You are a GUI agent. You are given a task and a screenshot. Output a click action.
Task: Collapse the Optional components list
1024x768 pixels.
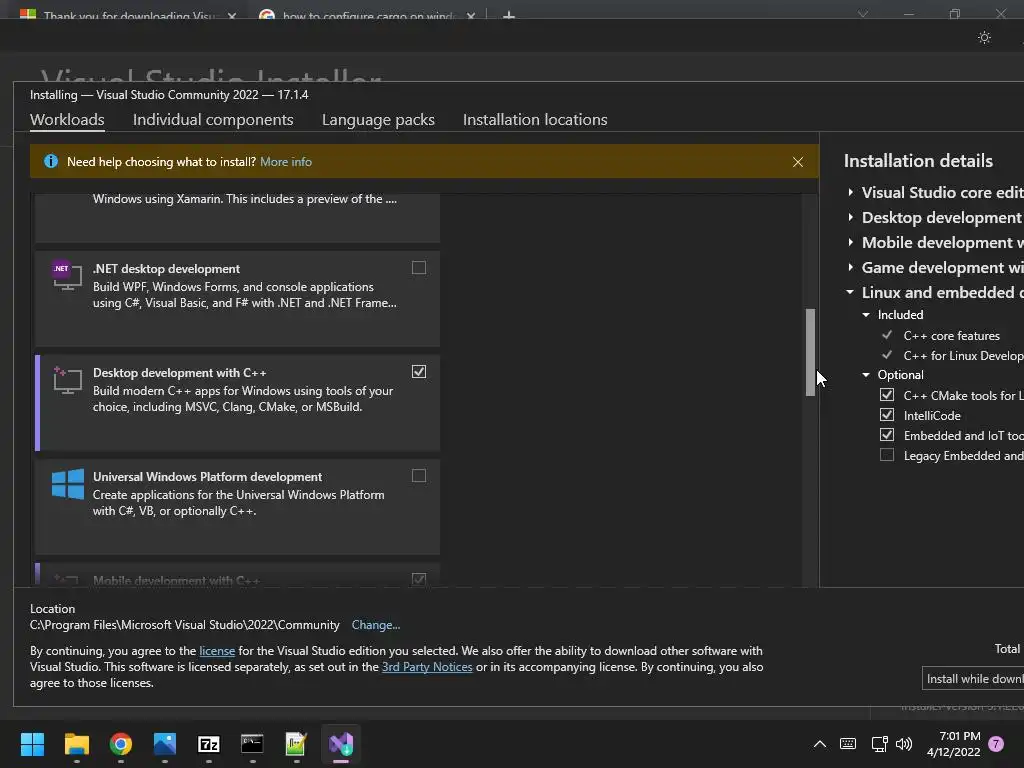pyautogui.click(x=866, y=375)
